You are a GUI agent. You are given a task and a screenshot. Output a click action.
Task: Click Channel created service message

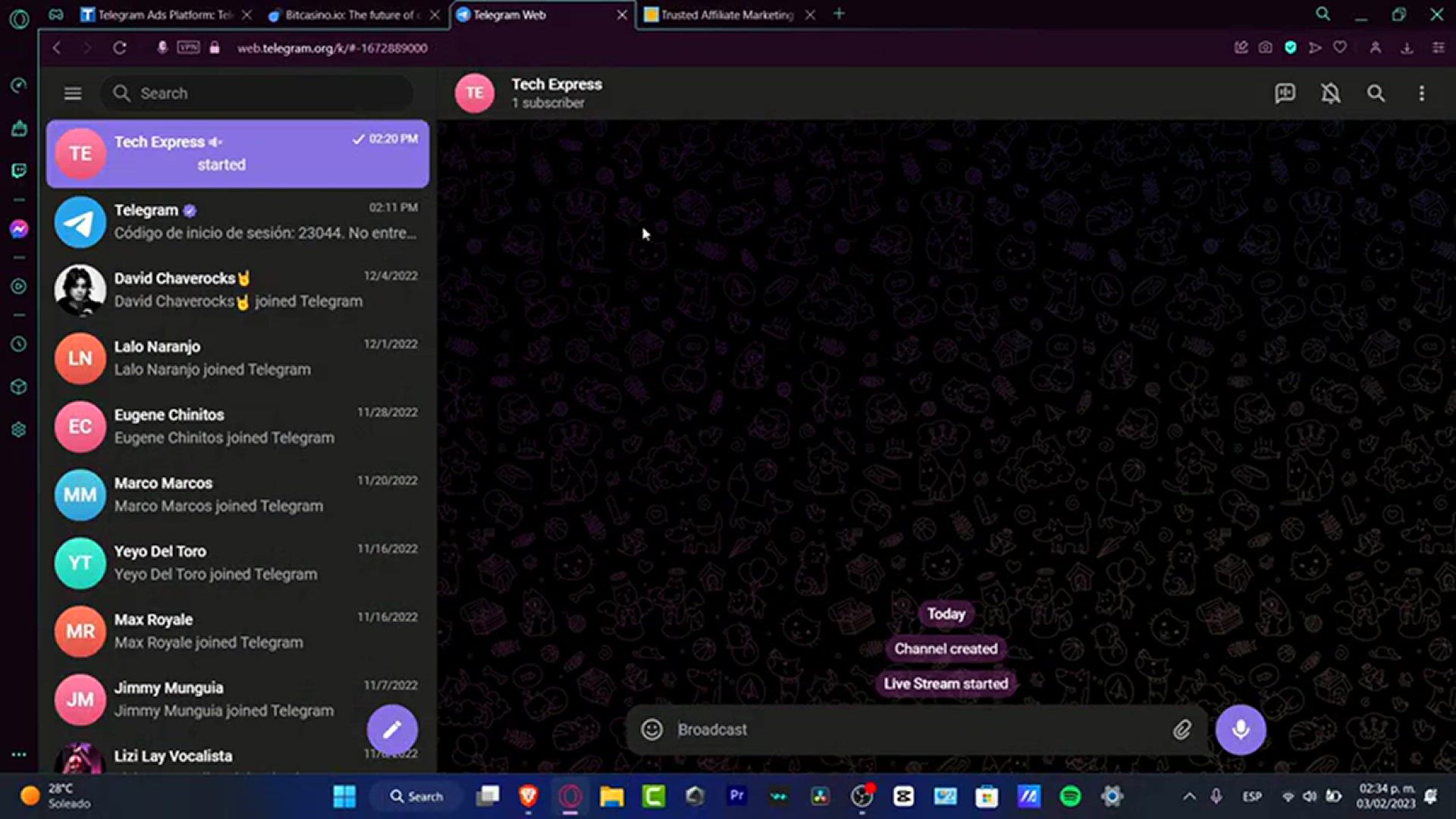(946, 648)
